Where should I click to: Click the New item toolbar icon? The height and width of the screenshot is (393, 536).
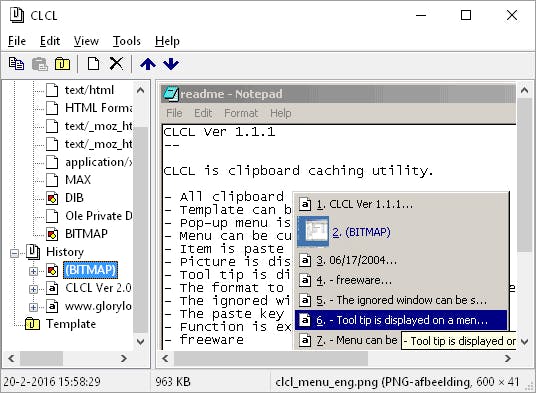93,64
